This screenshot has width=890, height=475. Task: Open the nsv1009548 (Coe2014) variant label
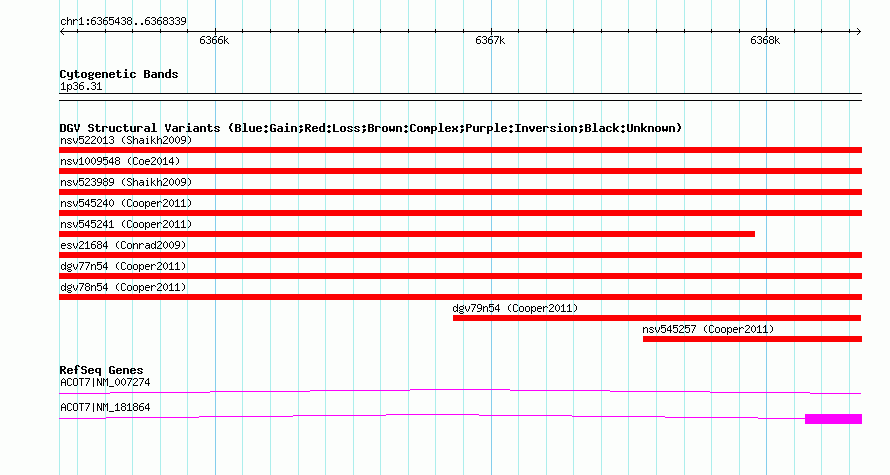(x=120, y=161)
